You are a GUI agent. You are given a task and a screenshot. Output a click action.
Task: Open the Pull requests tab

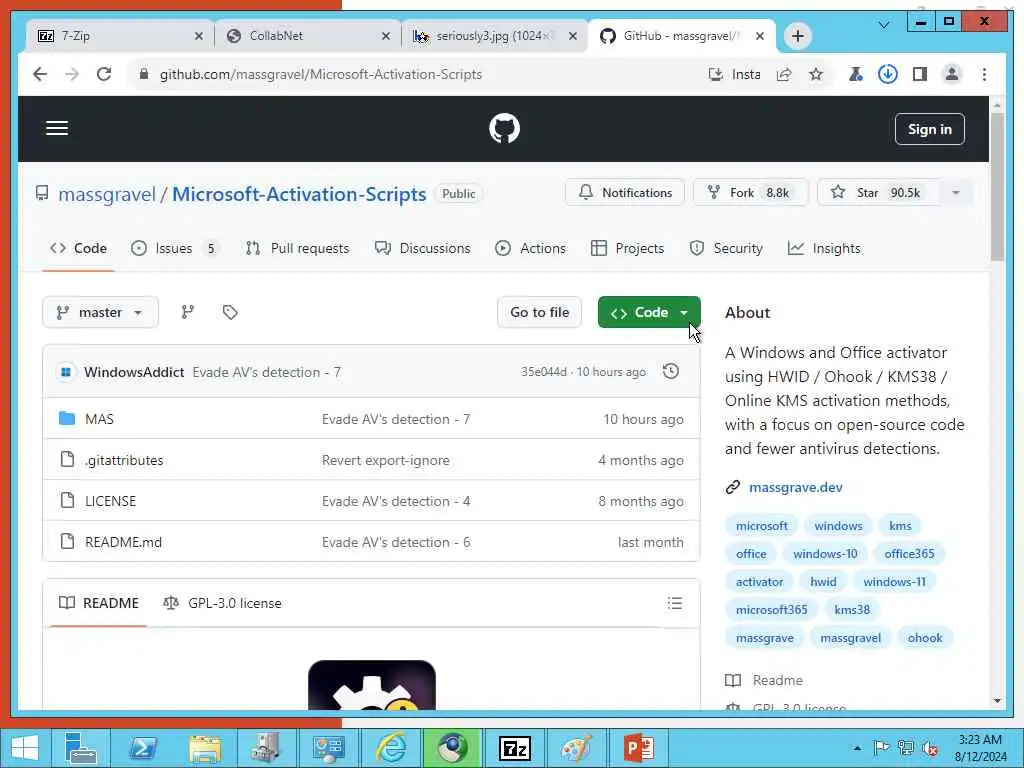(297, 248)
